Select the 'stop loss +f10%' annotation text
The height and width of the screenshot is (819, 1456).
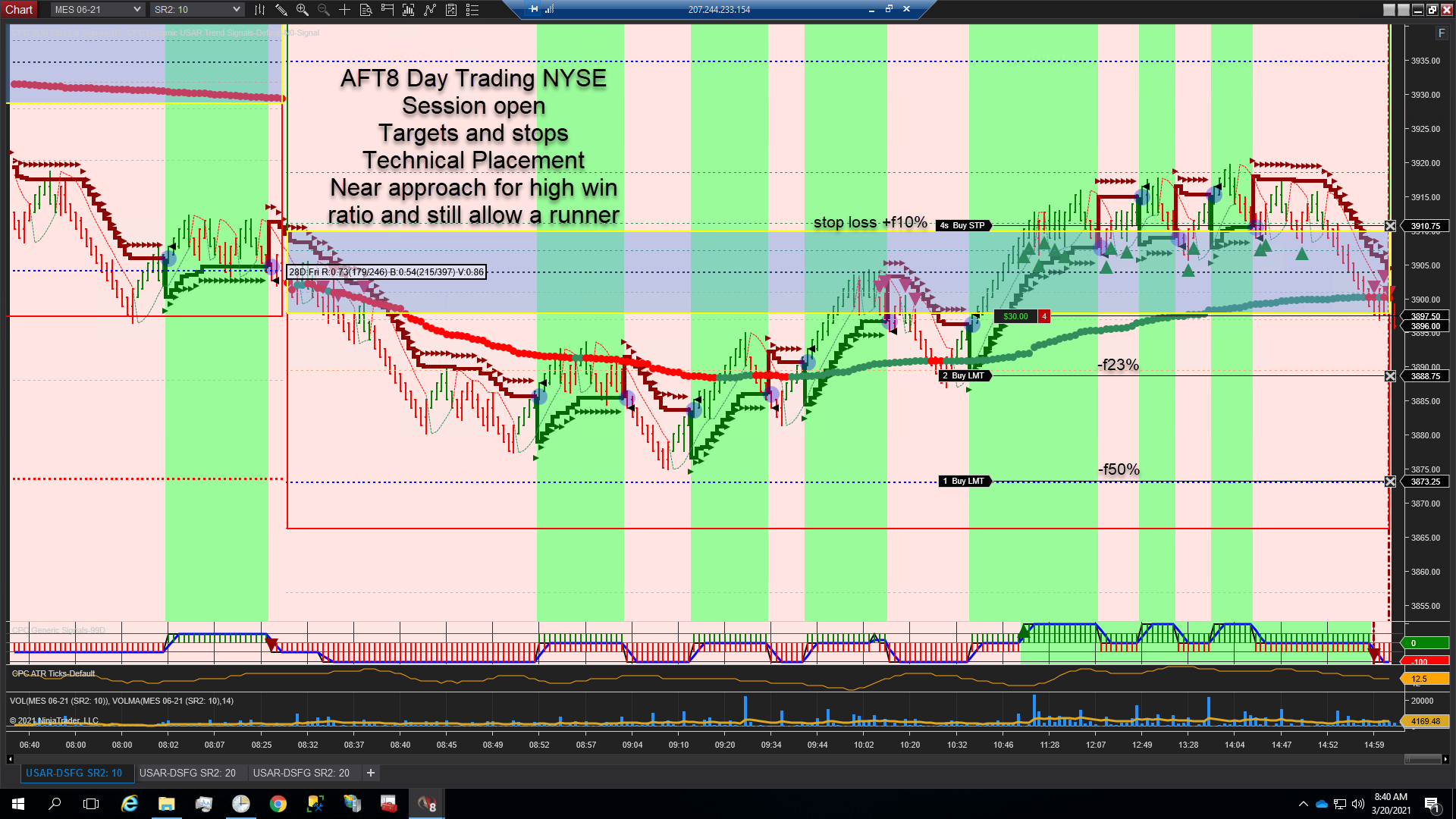(x=871, y=222)
